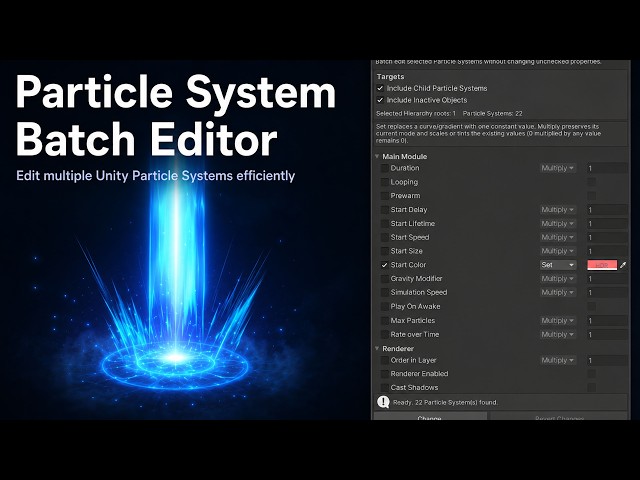Image resolution: width=640 pixels, height=480 pixels.
Task: Open the Start Size Multiply dropdown
Action: click(x=558, y=251)
